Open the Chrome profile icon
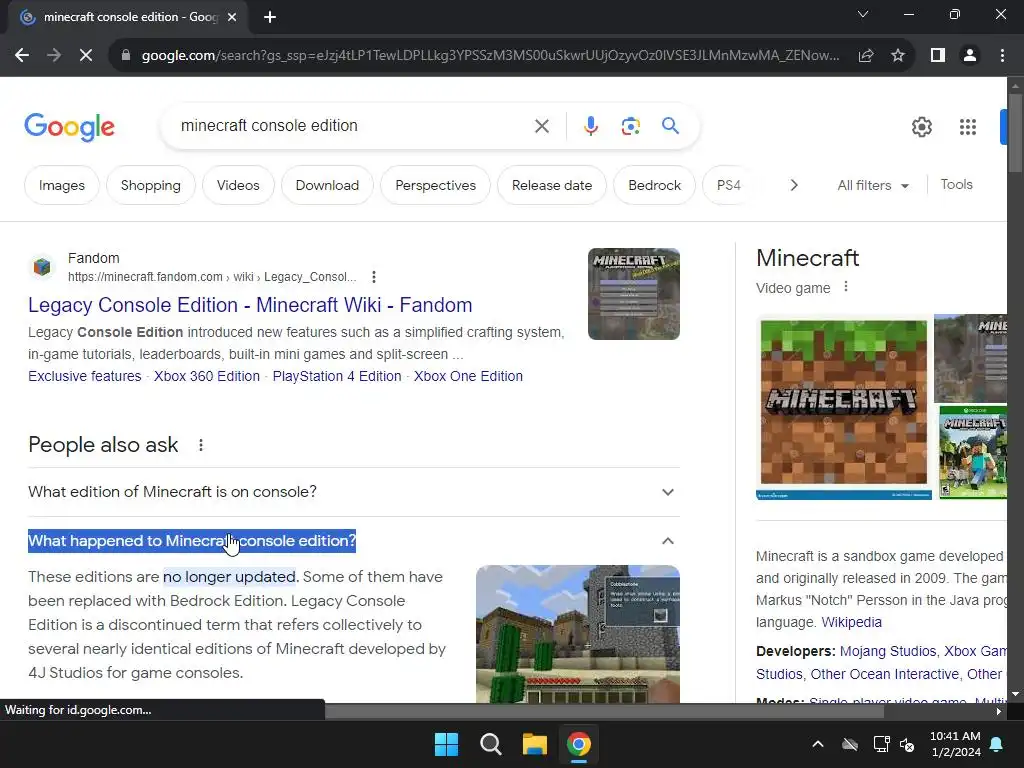 [970, 56]
